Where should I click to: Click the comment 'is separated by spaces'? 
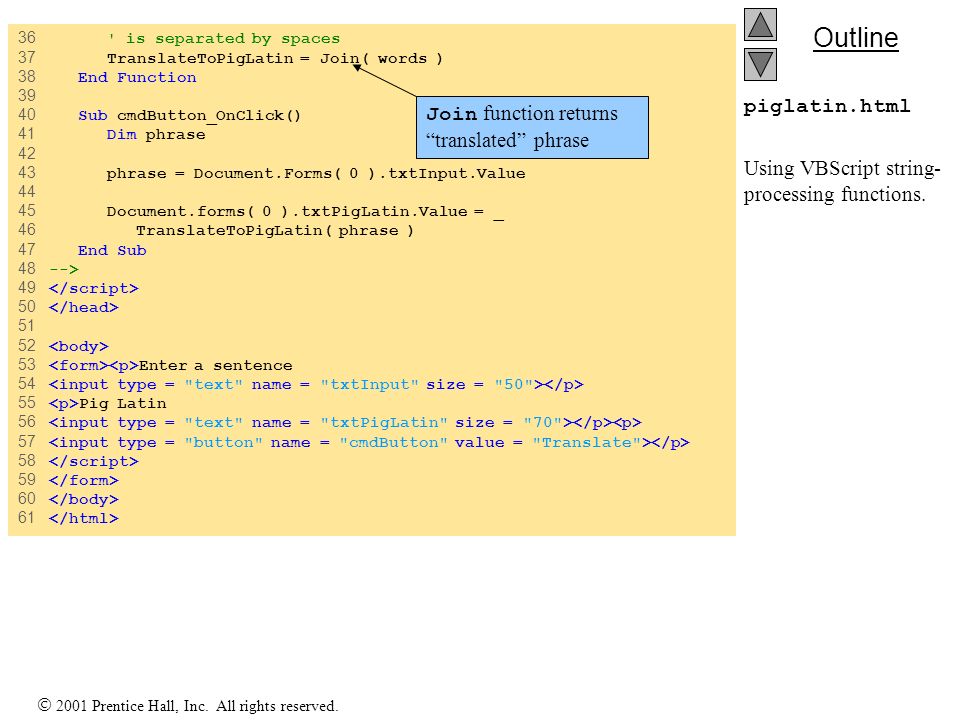coord(223,39)
